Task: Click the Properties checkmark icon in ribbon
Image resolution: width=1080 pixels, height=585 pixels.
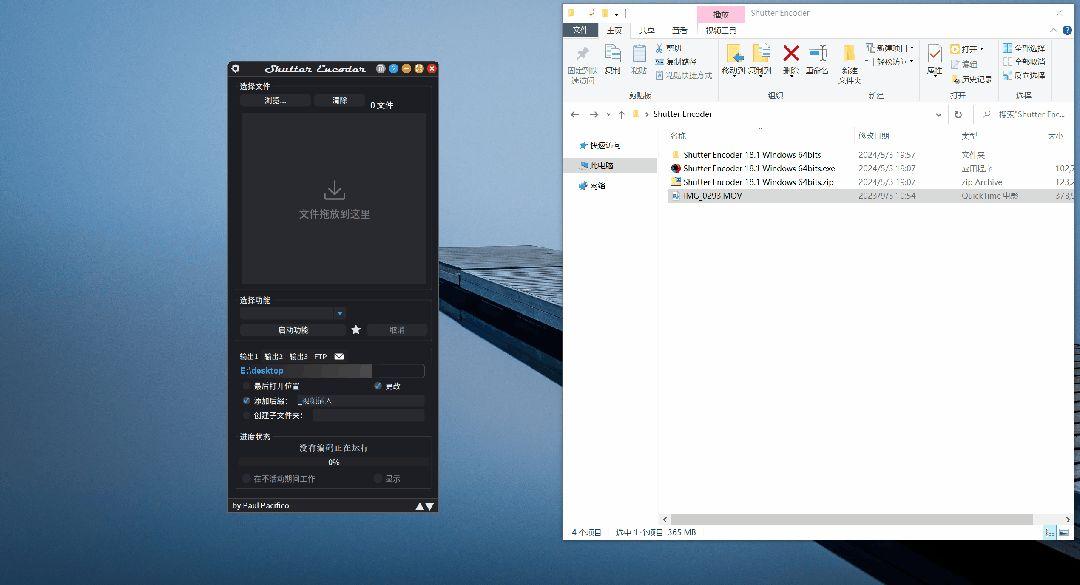Action: (x=935, y=54)
